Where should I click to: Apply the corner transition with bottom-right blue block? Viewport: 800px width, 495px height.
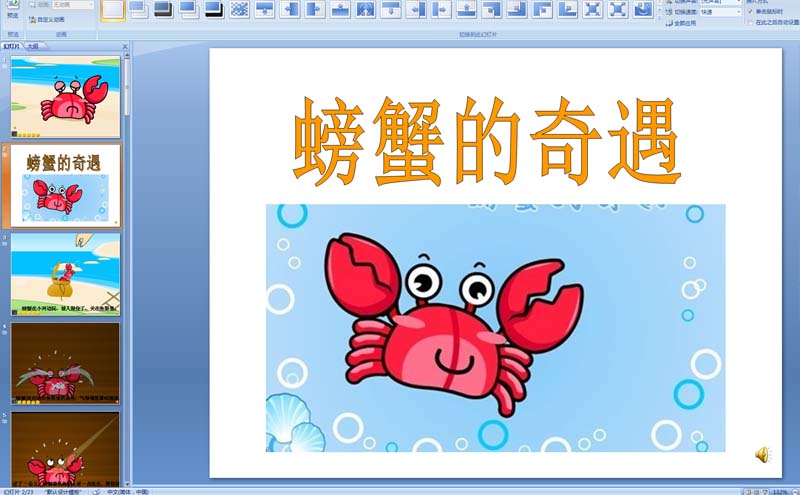[x=517, y=10]
